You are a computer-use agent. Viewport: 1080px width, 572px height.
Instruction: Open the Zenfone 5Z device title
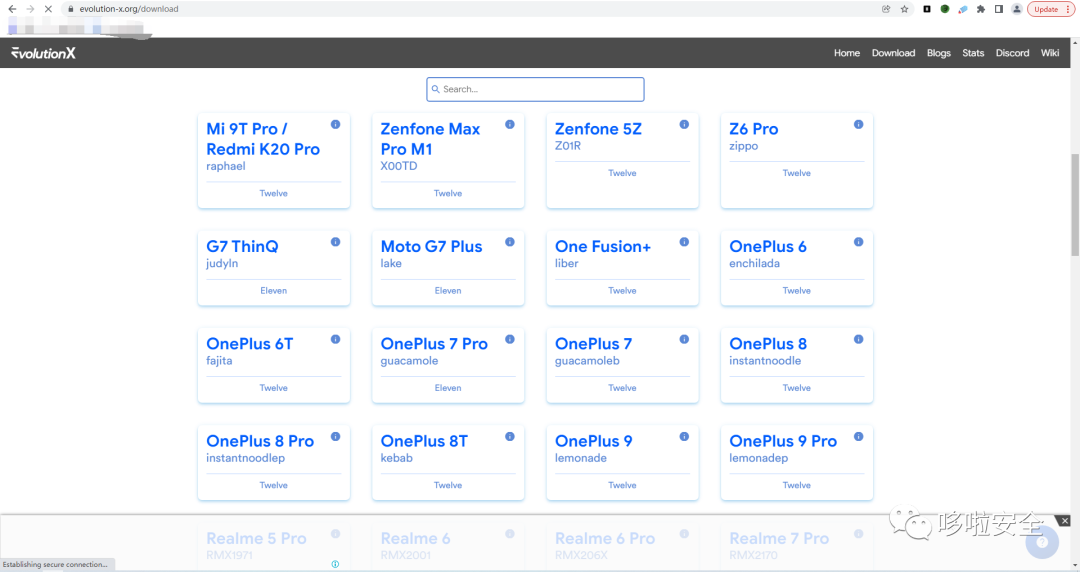pyautogui.click(x=598, y=129)
